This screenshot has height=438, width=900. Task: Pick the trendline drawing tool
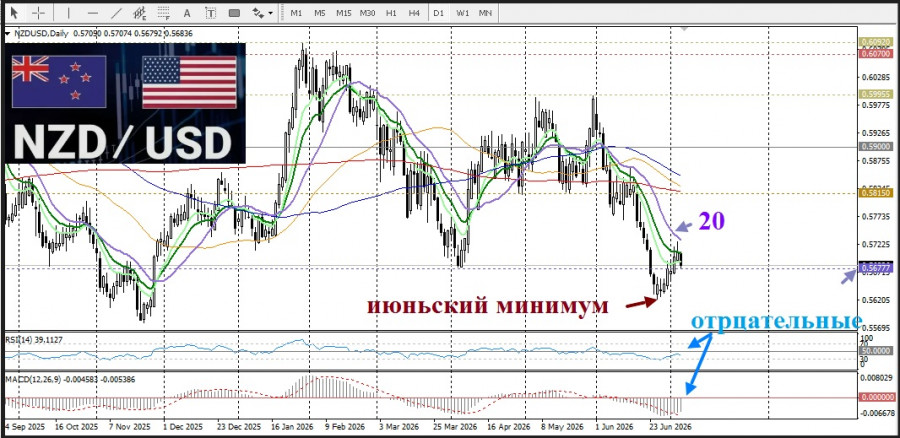117,13
